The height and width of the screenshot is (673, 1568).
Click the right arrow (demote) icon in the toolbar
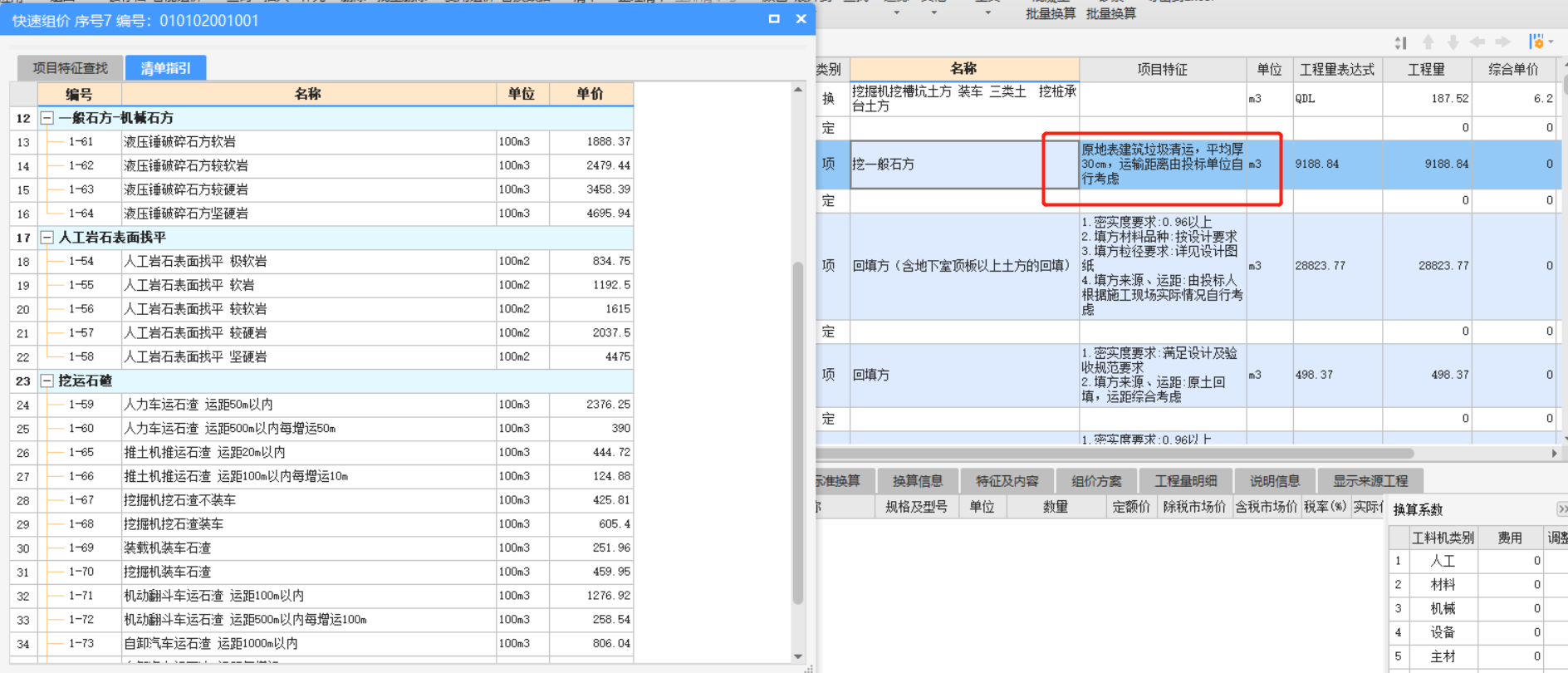pos(1503,42)
